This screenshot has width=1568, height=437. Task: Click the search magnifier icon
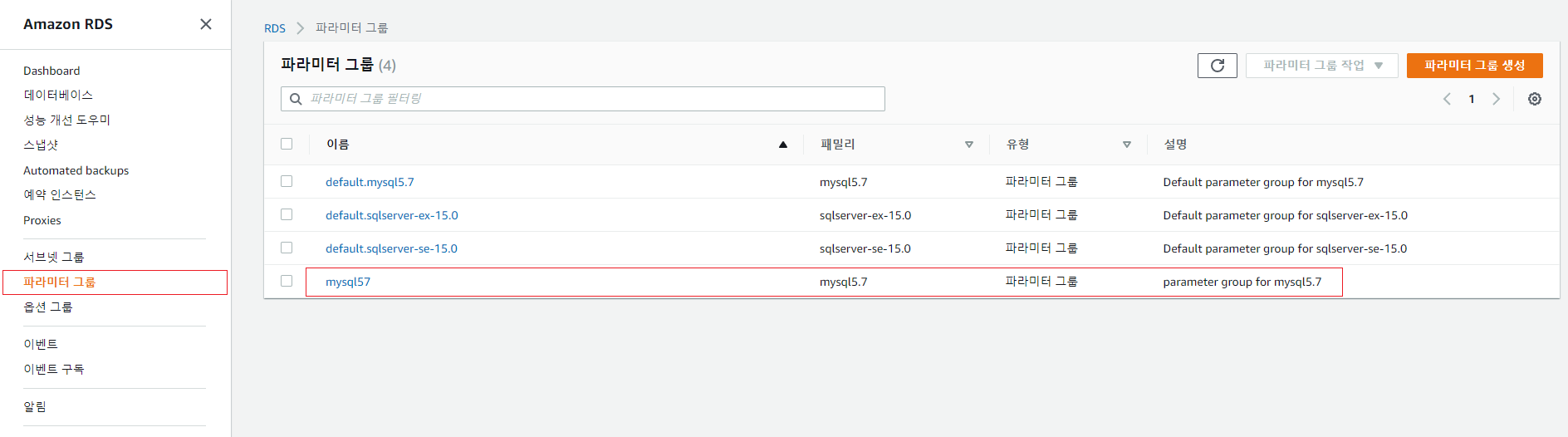coord(296,99)
